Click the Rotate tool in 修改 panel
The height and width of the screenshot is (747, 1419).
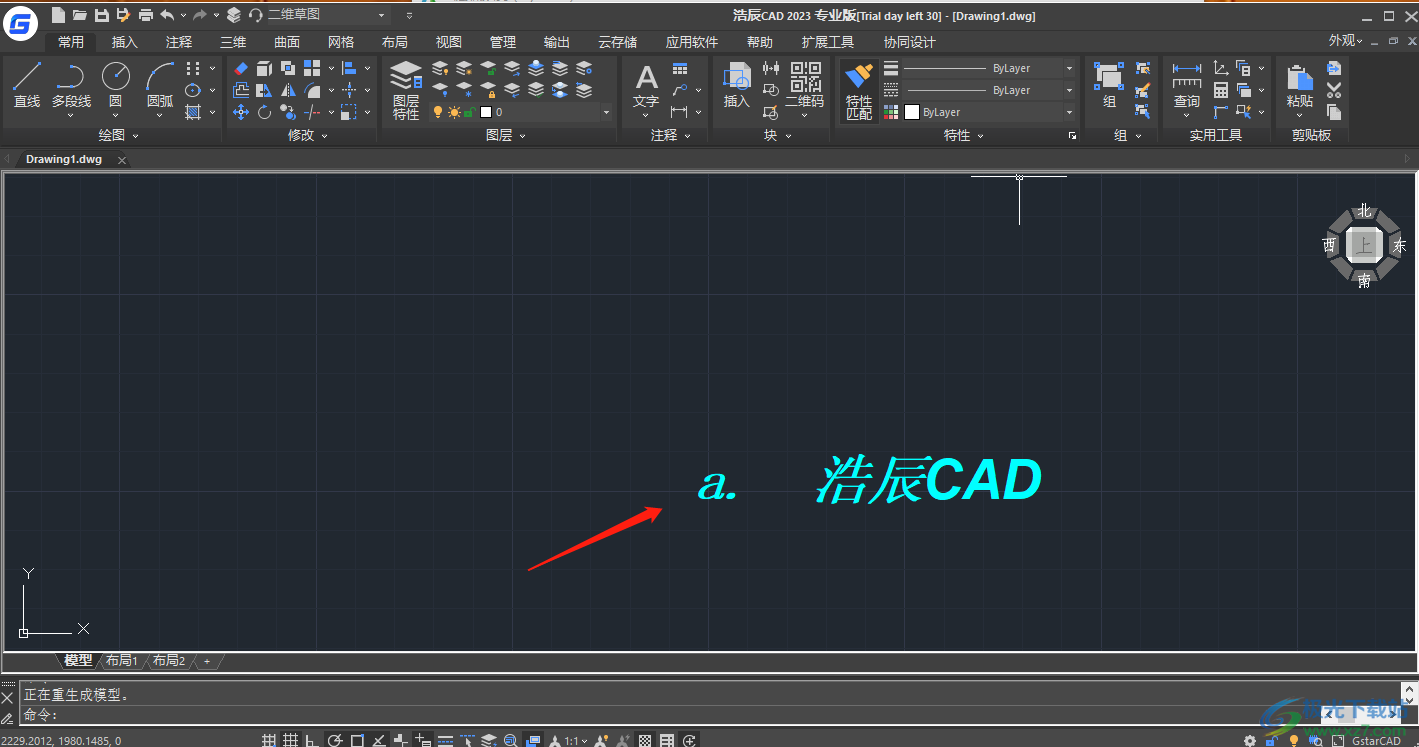[x=265, y=112]
